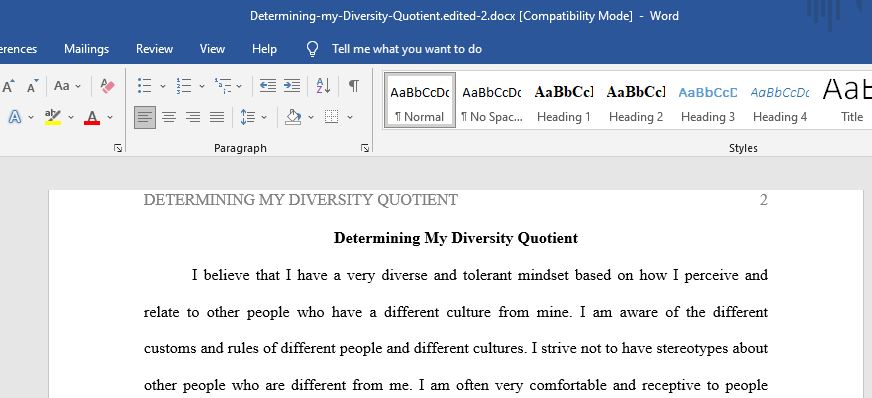Open the Change Case Aa button
Image resolution: width=872 pixels, height=398 pixels.
click(x=62, y=86)
